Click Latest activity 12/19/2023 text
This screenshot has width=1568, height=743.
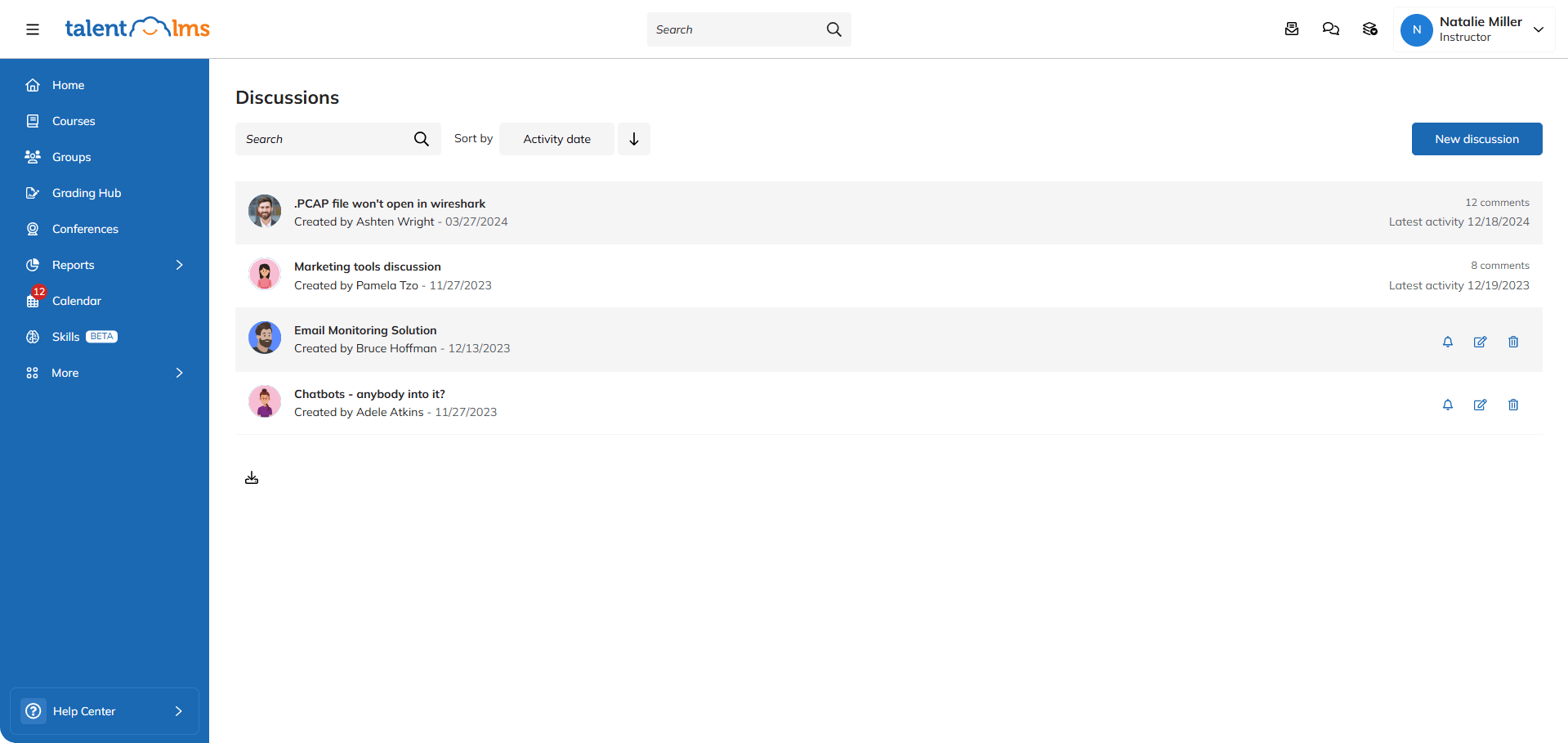point(1459,285)
